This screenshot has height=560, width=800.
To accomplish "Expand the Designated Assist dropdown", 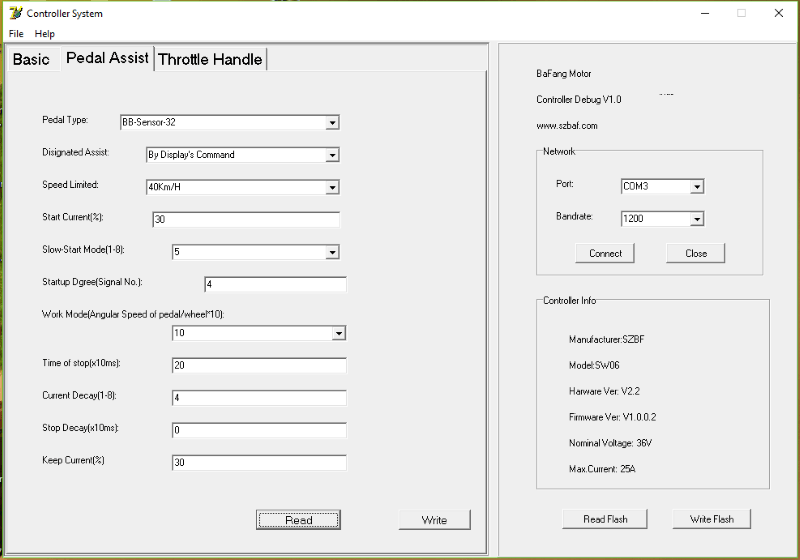I will 332,155.
